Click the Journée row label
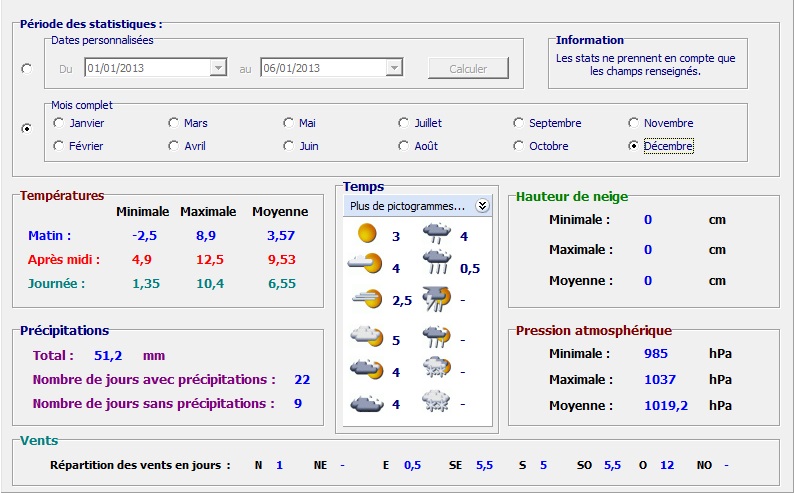 point(56,283)
